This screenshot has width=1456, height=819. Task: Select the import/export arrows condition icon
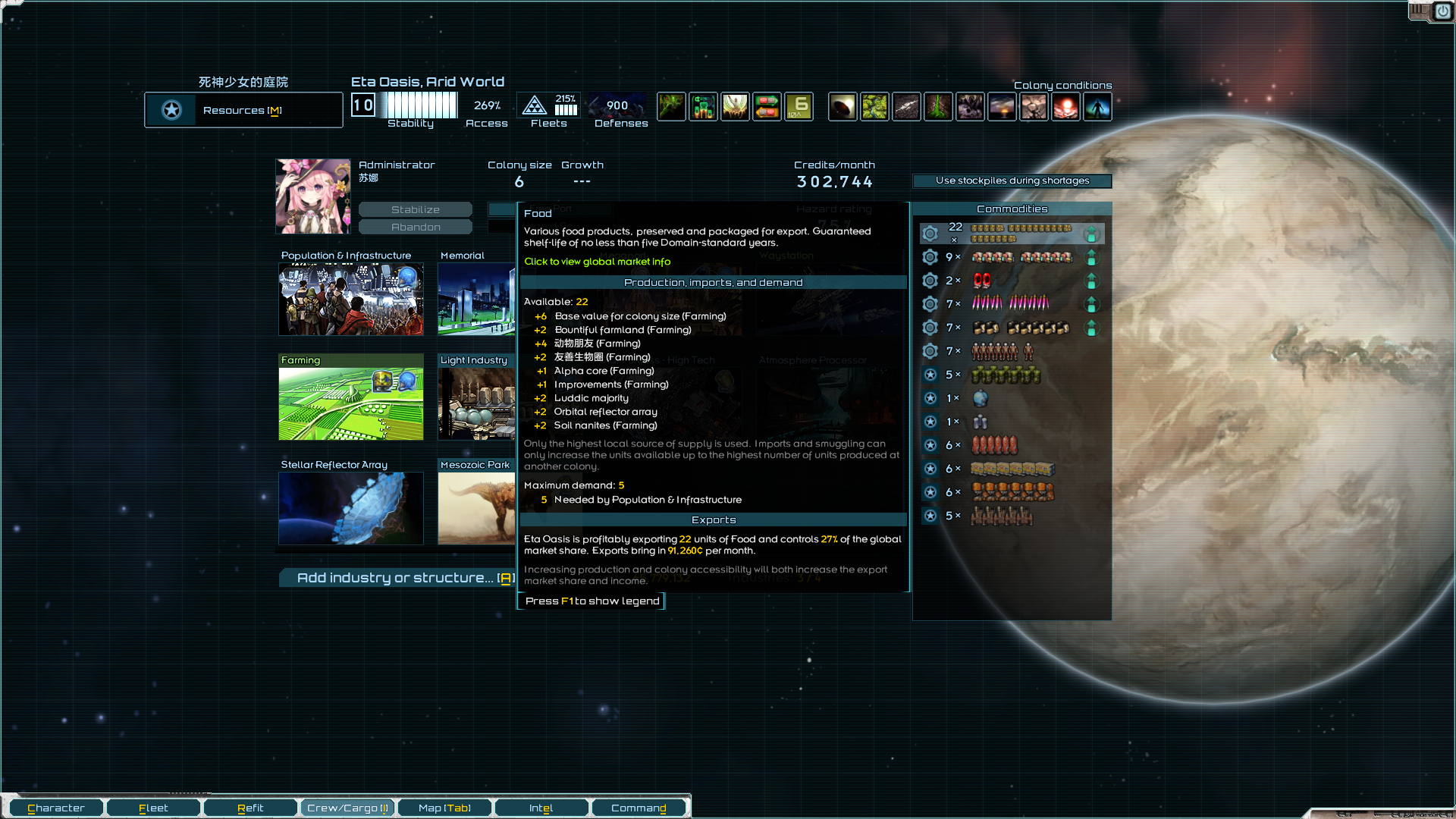click(767, 106)
